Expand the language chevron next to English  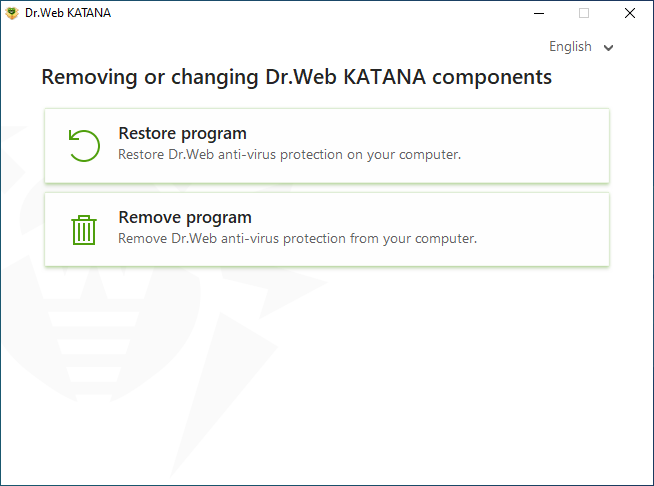(609, 48)
